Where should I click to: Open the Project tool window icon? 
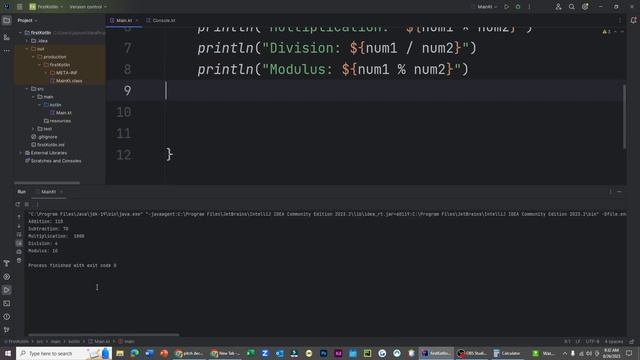coord(7,20)
